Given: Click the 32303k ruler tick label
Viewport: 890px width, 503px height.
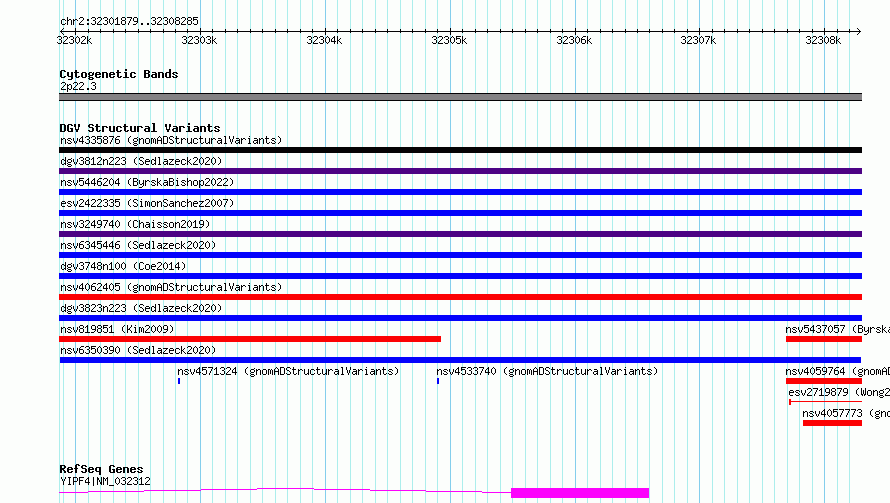Looking at the screenshot, I should 199,40.
